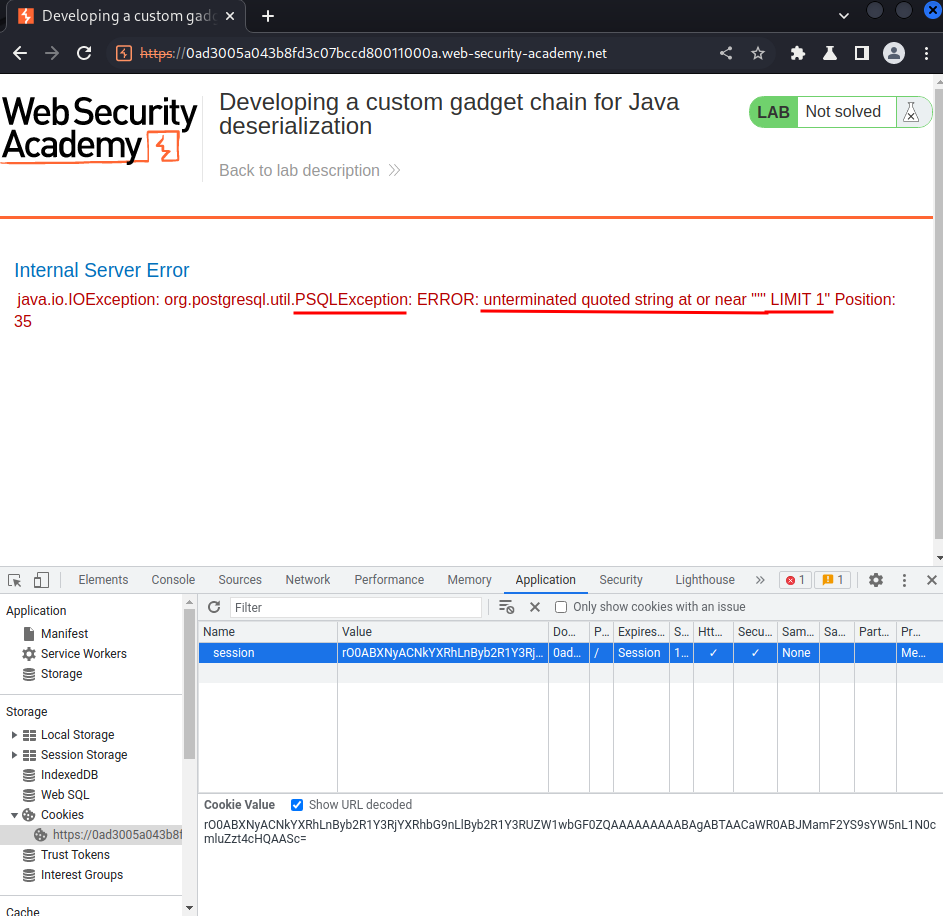Share this page via share icon
The width and height of the screenshot is (943, 916).
(726, 54)
